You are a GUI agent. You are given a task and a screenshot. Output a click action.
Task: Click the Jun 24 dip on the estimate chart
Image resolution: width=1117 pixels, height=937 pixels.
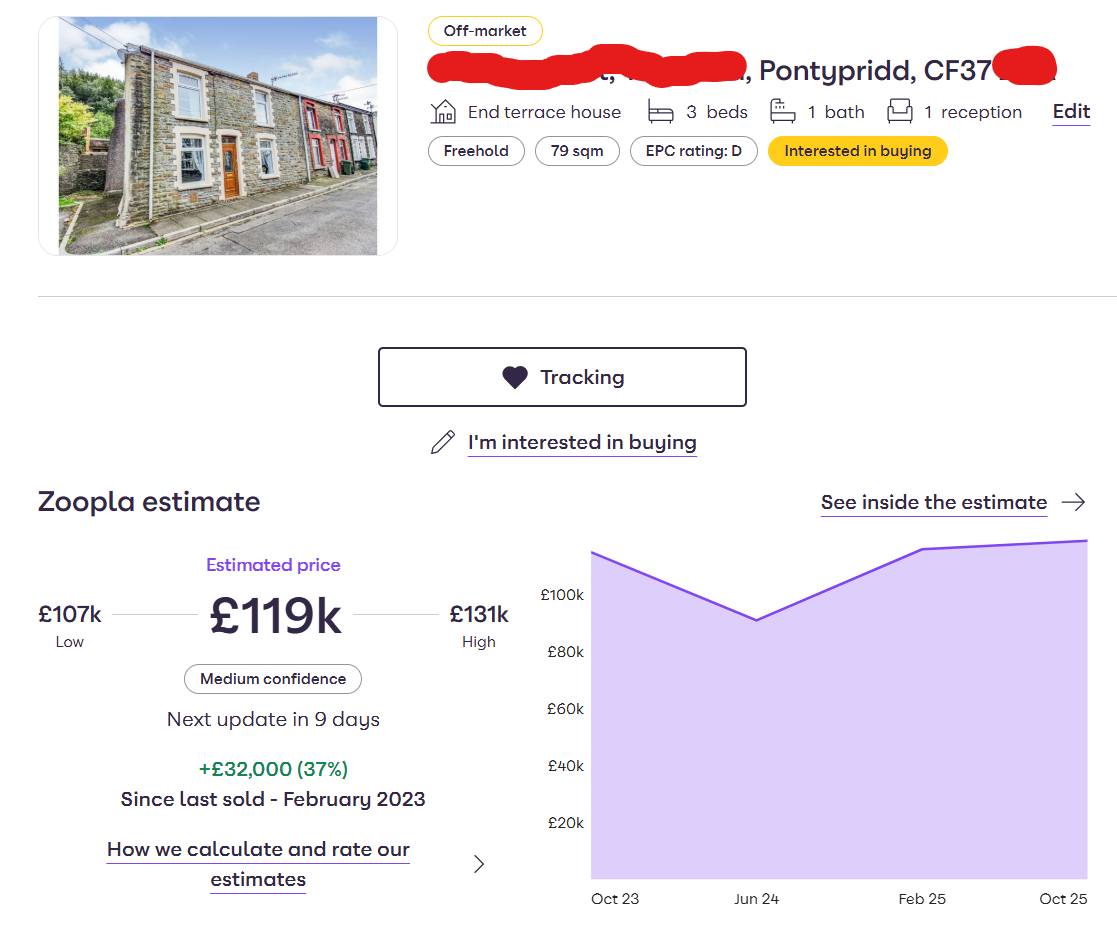click(756, 620)
